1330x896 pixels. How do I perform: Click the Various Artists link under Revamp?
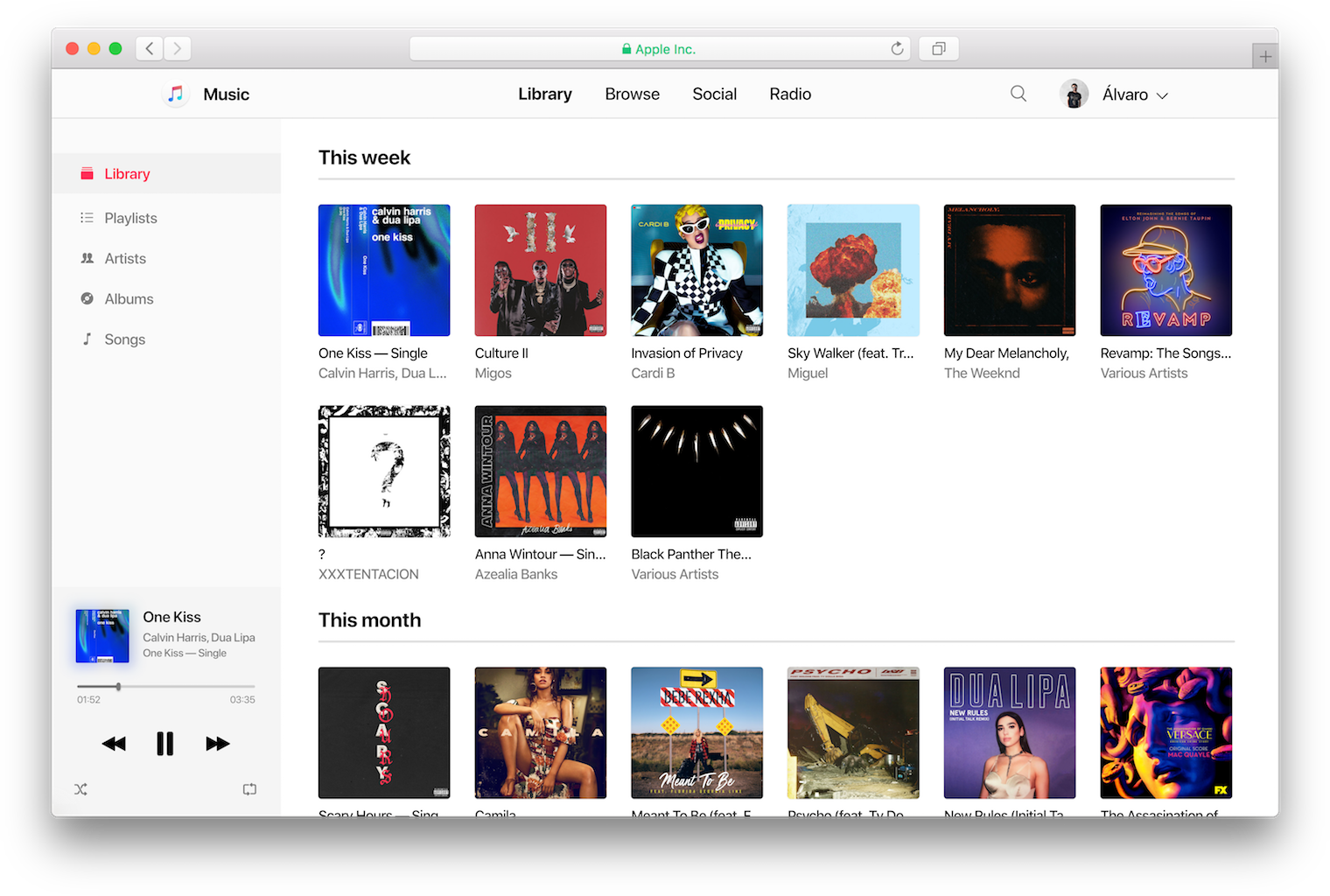coord(1144,374)
